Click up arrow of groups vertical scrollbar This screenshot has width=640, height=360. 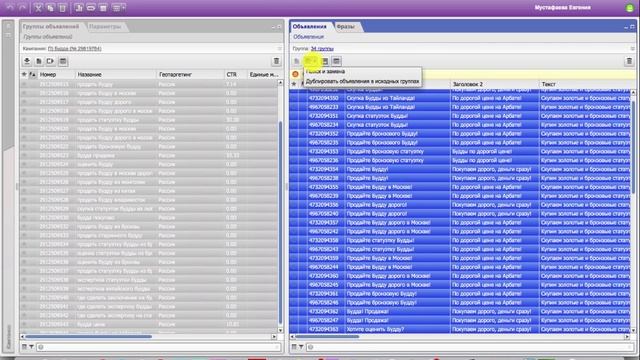click(x=280, y=82)
